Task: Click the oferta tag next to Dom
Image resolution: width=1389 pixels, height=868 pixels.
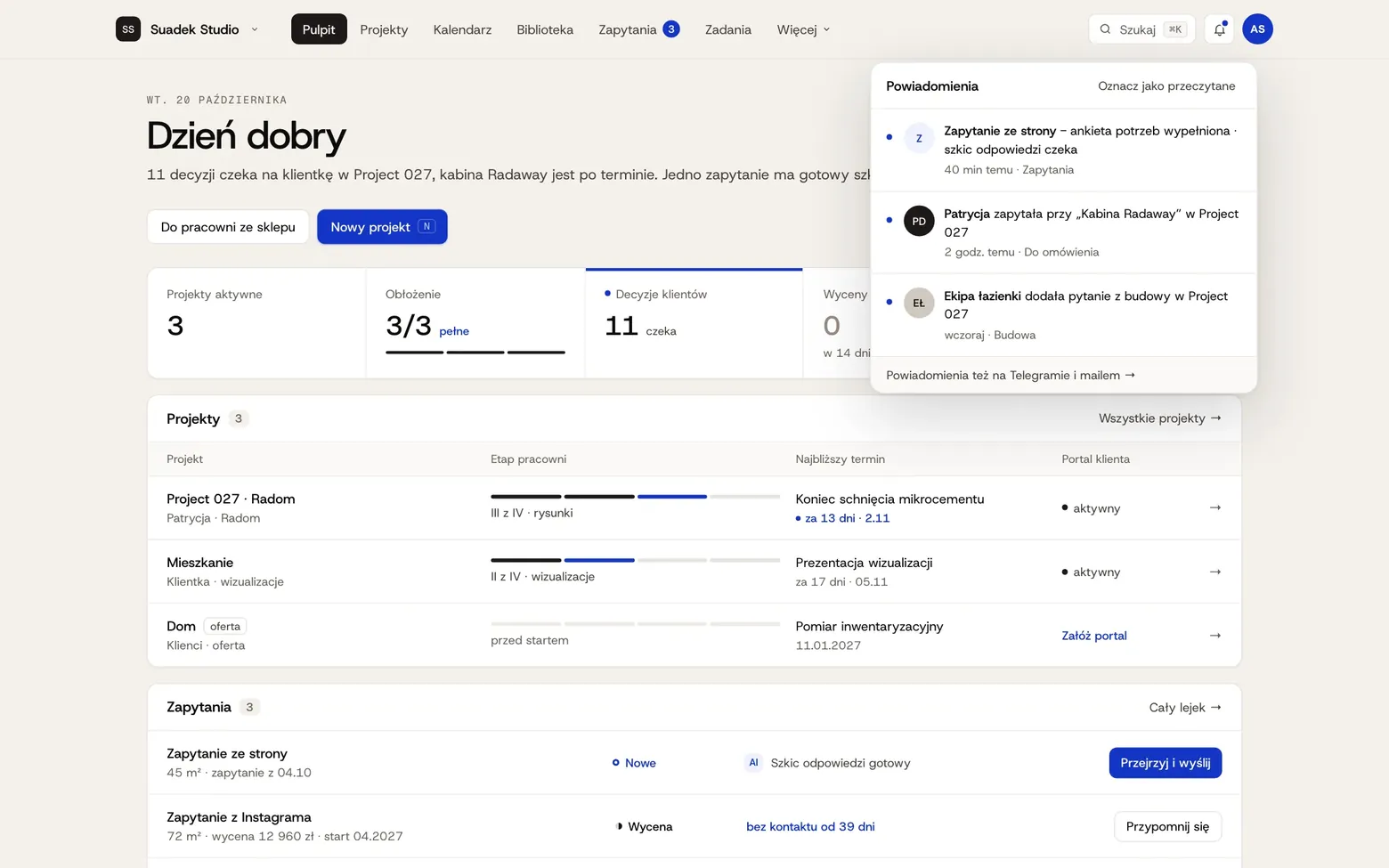Action: click(225, 627)
